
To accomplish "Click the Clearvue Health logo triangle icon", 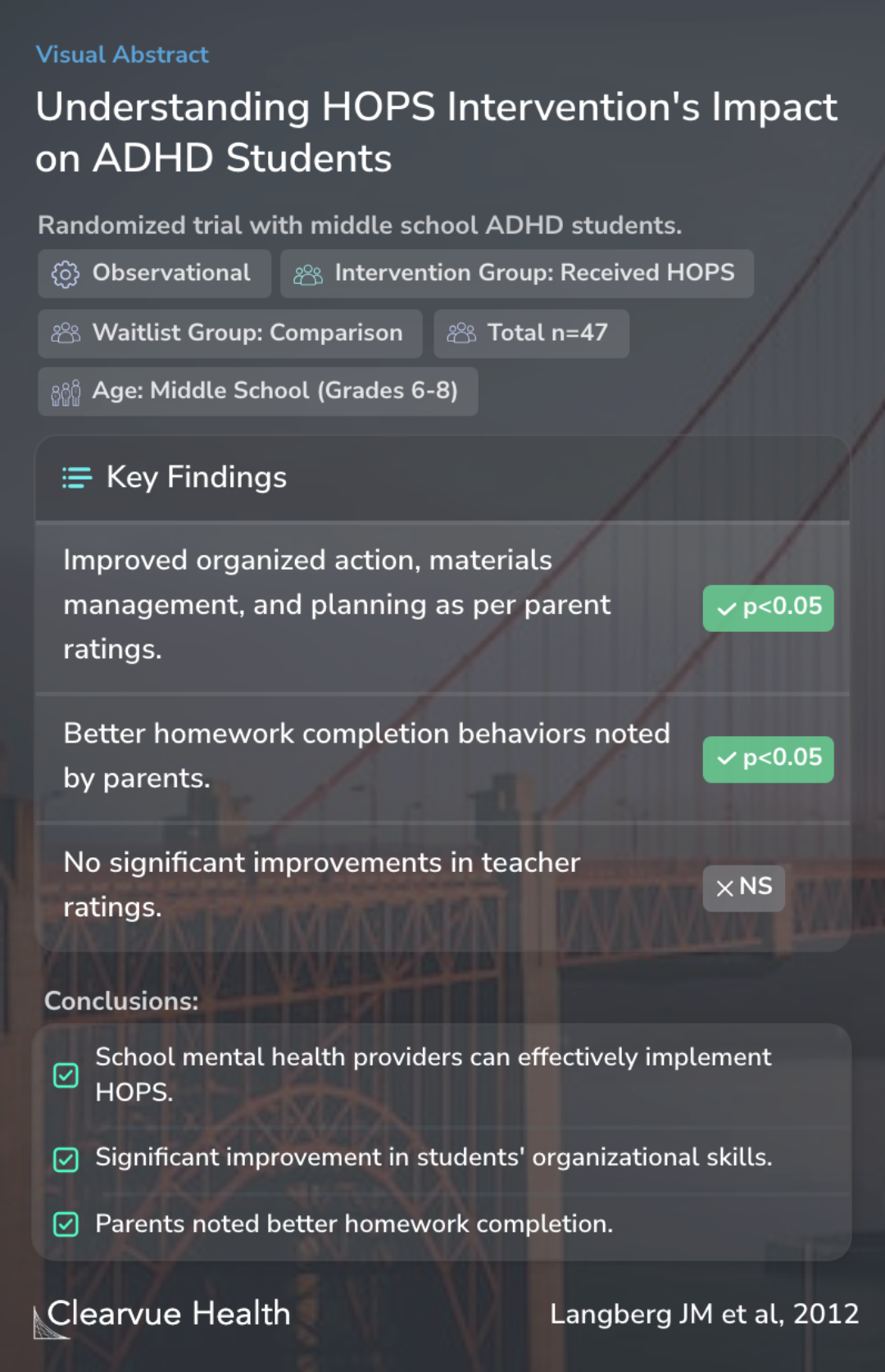I will 49,1322.
